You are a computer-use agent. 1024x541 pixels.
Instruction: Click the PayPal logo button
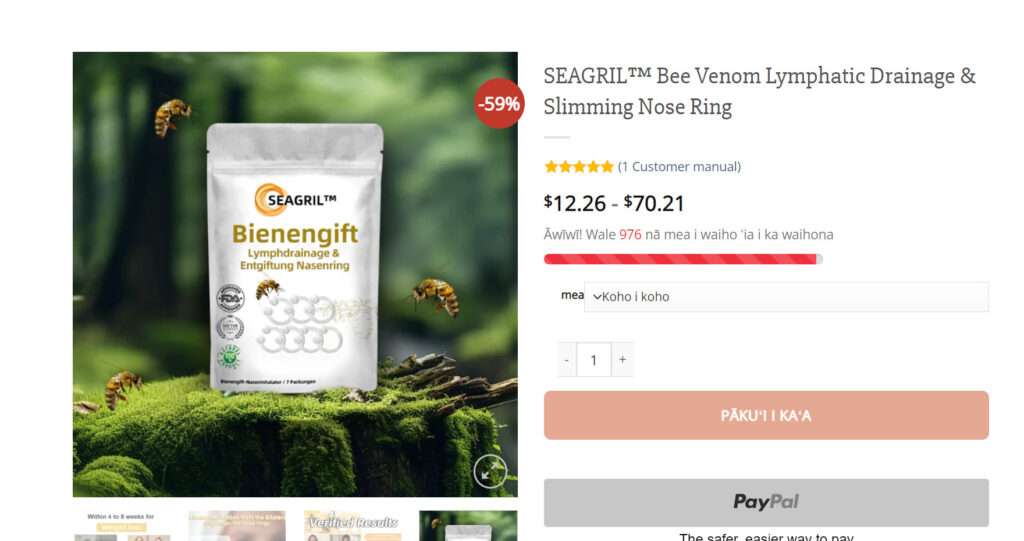(x=766, y=502)
